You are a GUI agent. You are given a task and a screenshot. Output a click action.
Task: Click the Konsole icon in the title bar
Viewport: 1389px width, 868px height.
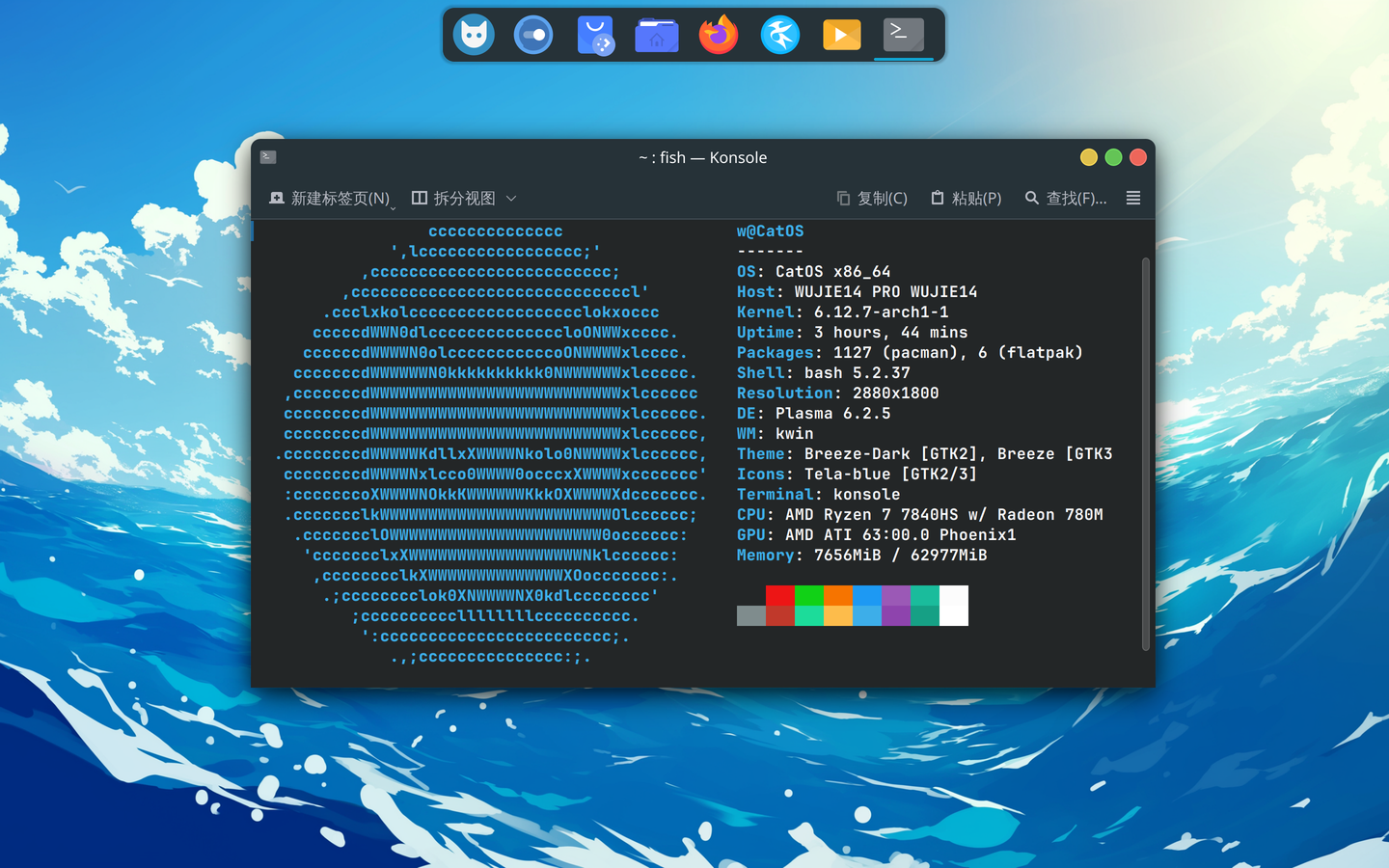point(267,156)
